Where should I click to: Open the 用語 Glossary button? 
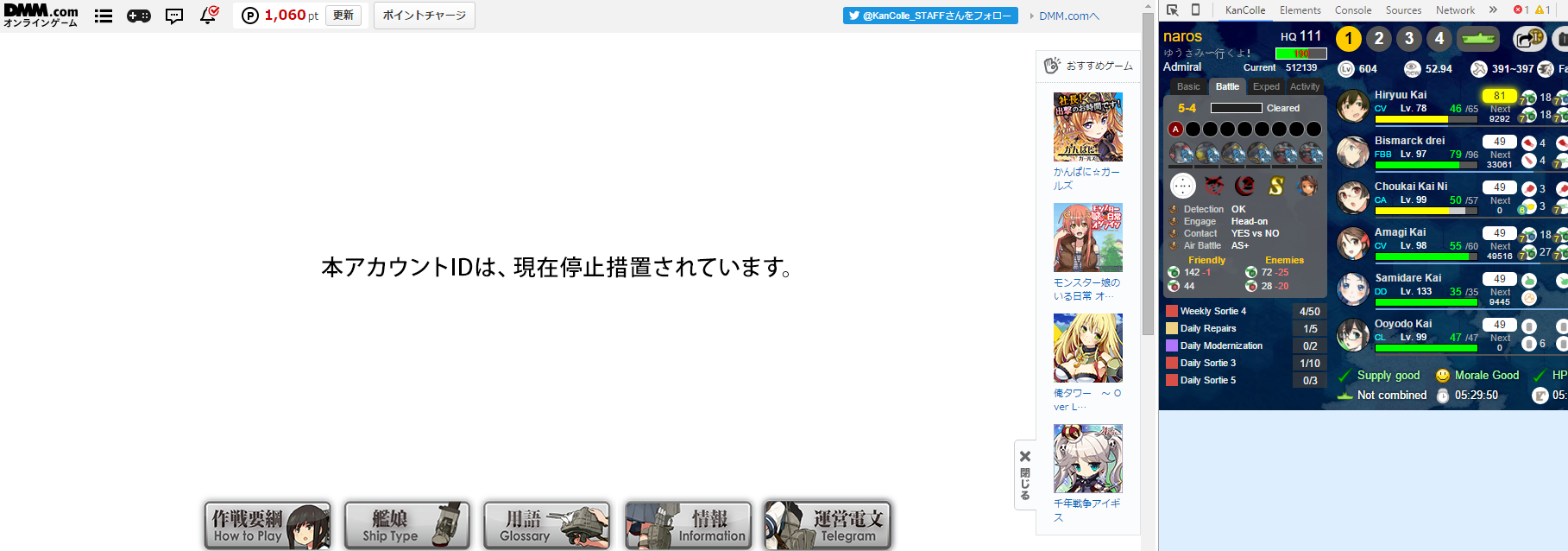[547, 526]
